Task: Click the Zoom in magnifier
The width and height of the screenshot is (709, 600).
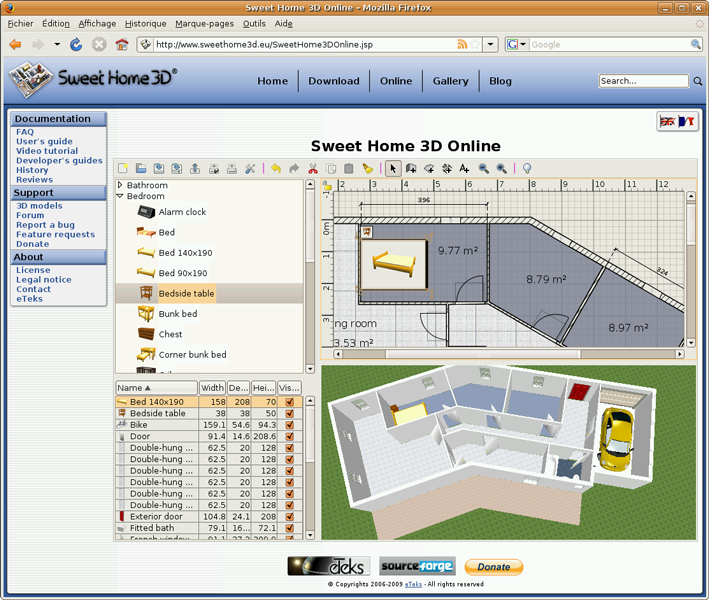Action: pos(501,169)
